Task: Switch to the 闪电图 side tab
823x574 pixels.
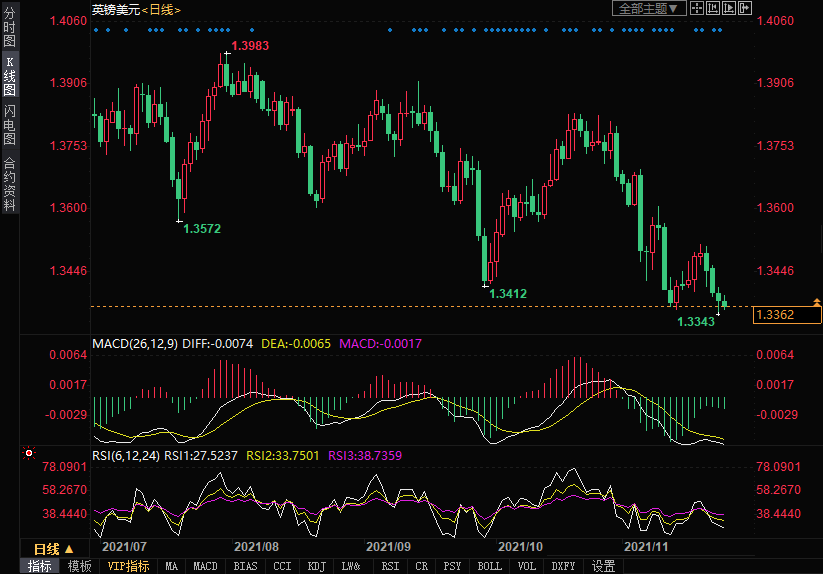Action: tap(9, 125)
